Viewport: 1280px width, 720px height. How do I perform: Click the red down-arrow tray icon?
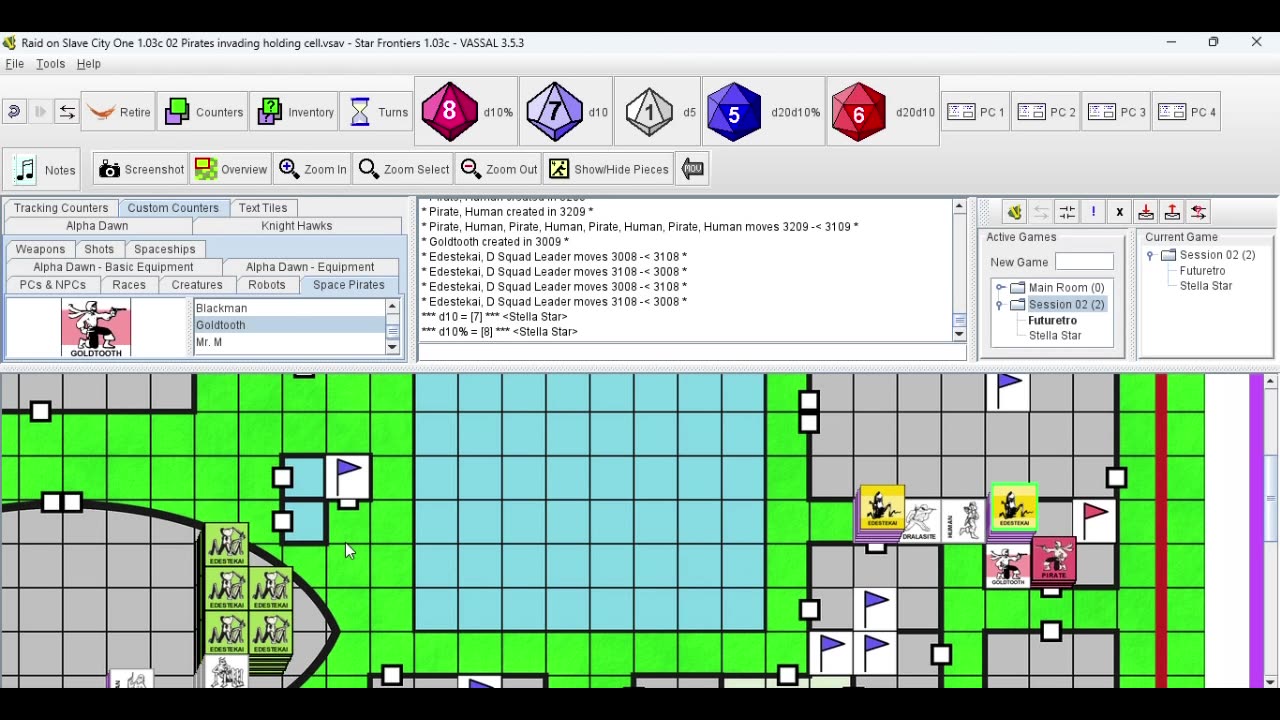(x=1146, y=212)
